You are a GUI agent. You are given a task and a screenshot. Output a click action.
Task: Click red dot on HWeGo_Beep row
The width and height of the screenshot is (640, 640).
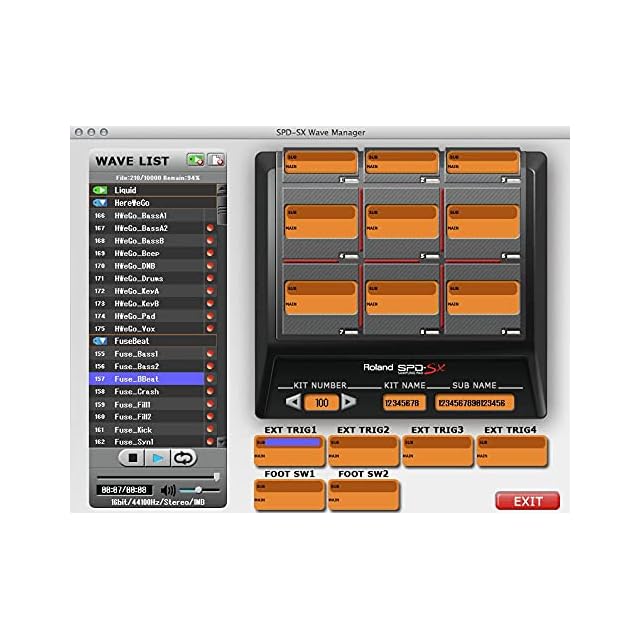pyautogui.click(x=210, y=253)
